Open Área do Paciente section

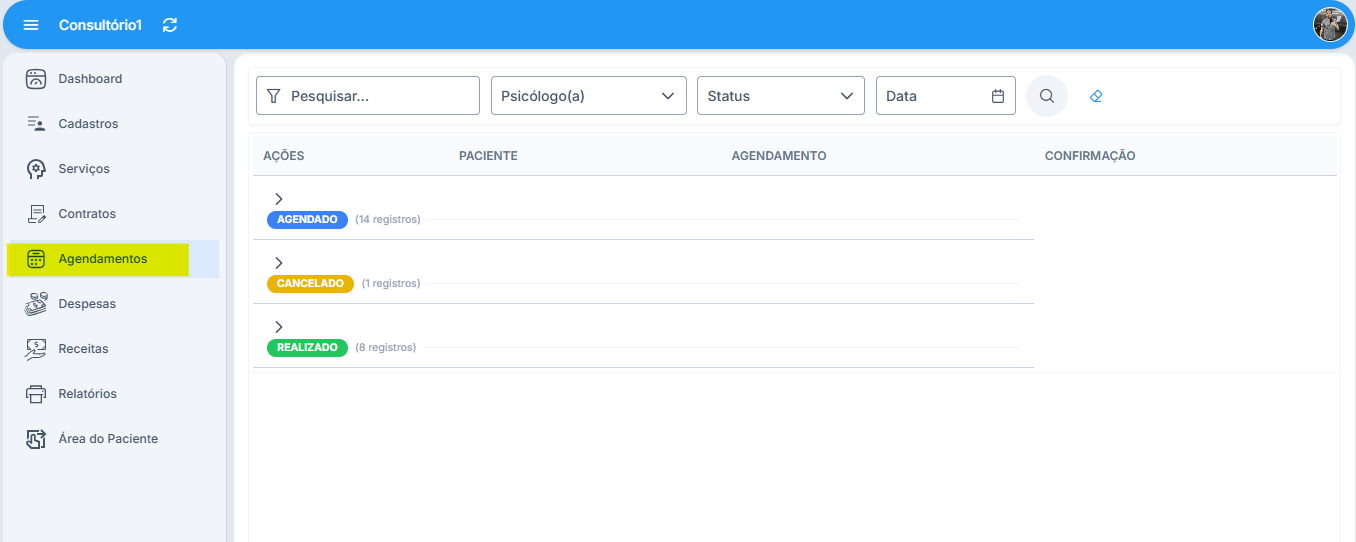[x=108, y=439]
